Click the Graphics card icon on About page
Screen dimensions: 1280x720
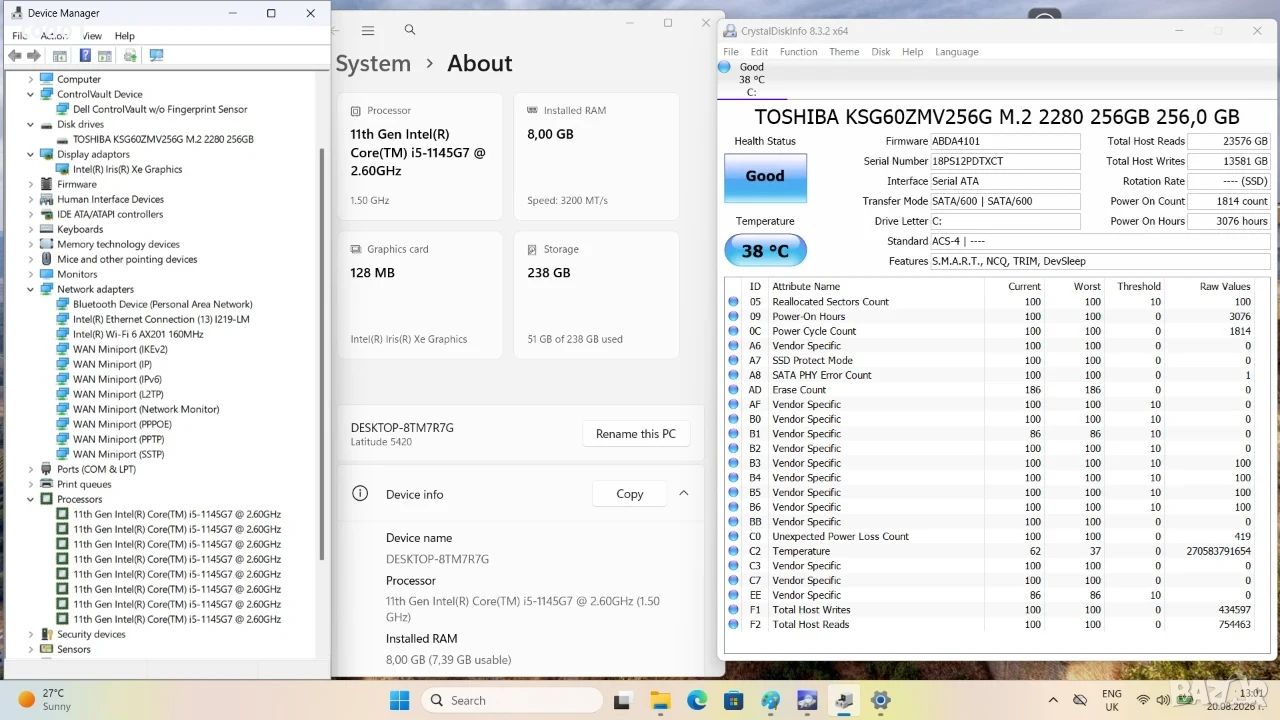coord(357,250)
